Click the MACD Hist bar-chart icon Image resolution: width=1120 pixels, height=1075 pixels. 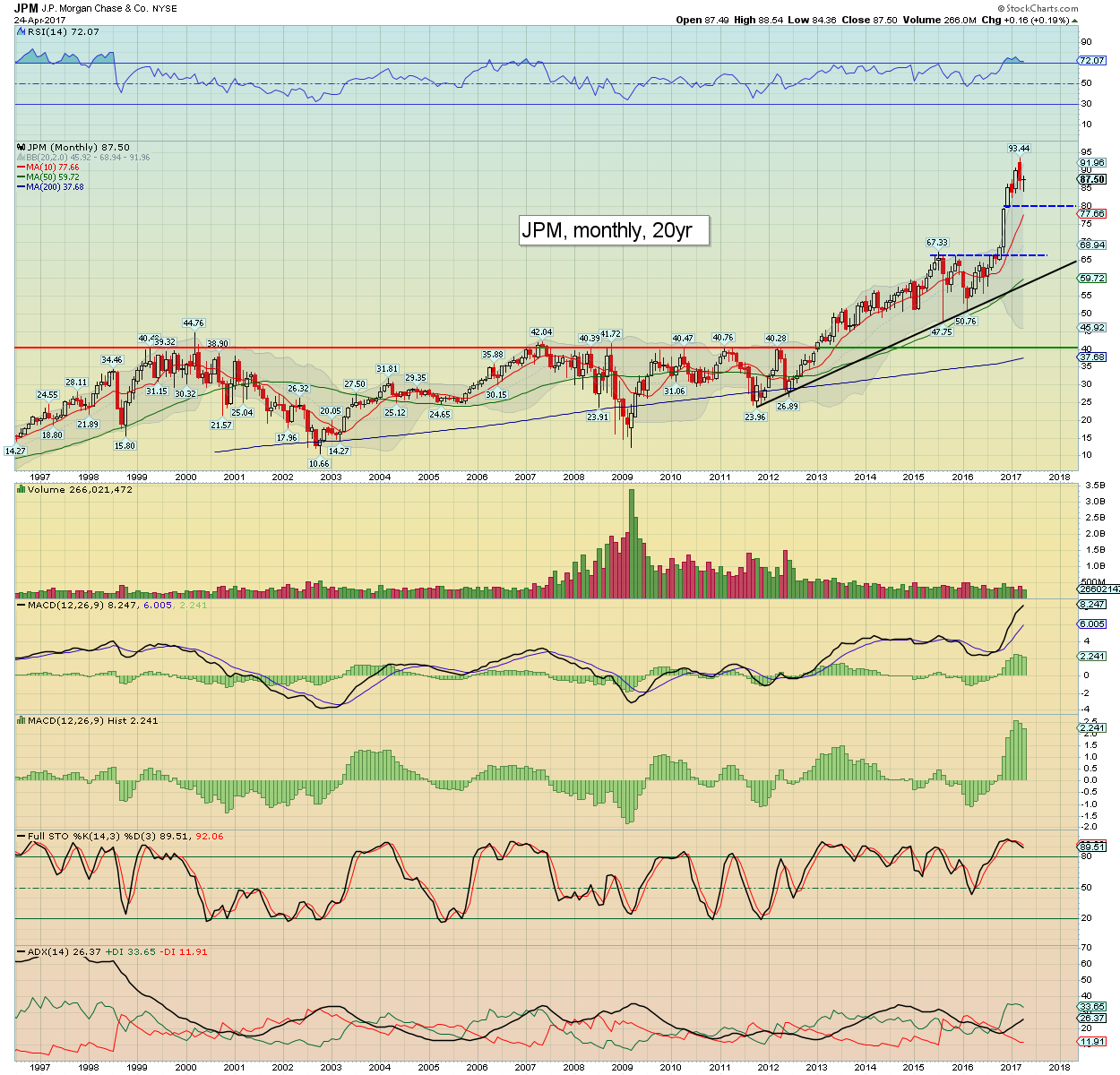coord(21,720)
